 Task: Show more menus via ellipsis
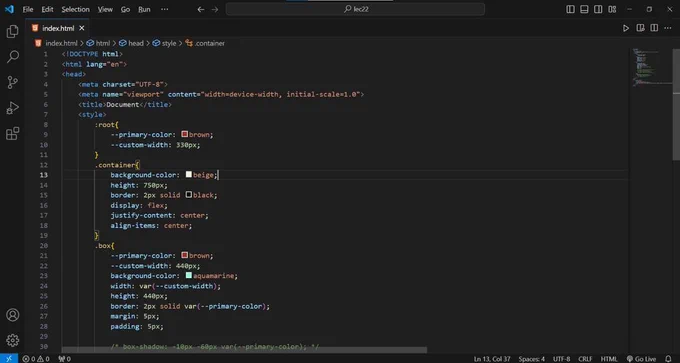tap(164, 9)
